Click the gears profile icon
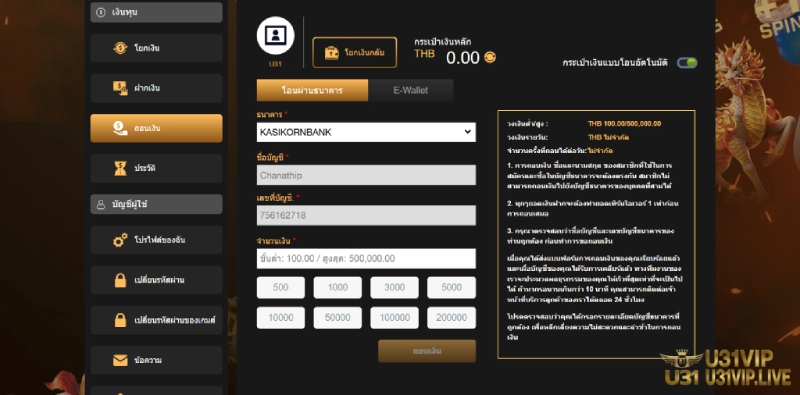The height and width of the screenshot is (395, 800). click(x=120, y=240)
